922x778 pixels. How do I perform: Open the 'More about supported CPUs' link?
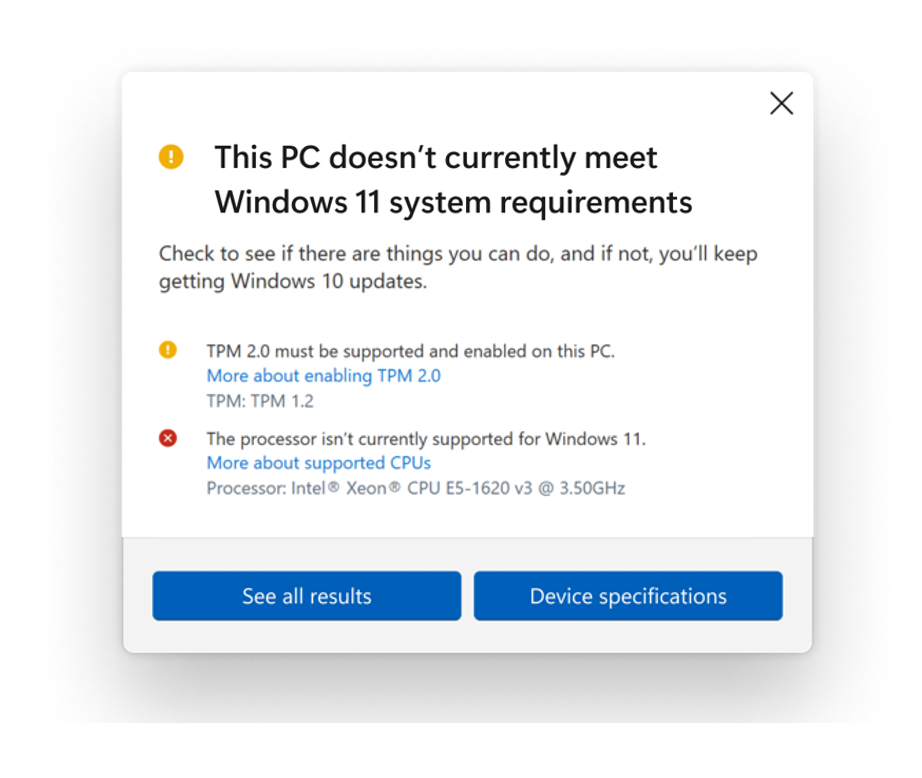(x=318, y=463)
